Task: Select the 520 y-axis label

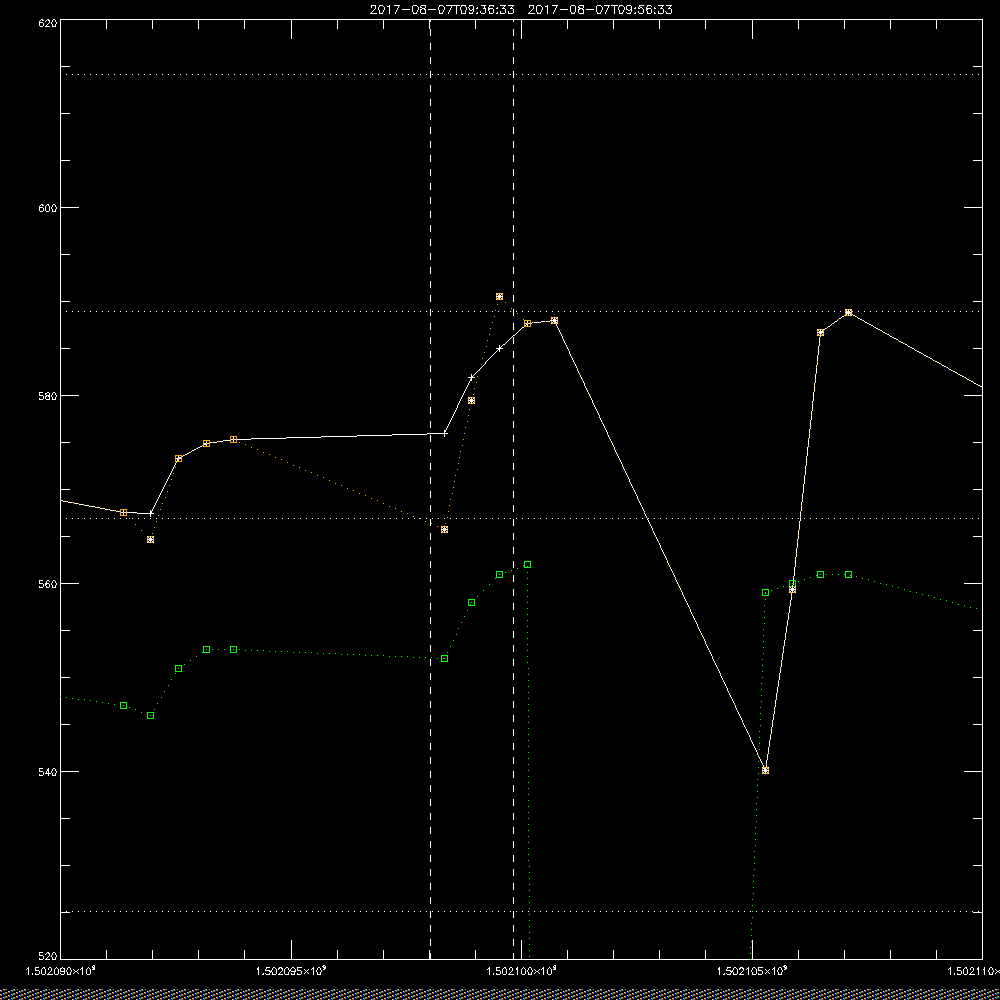Action: pyautogui.click(x=48, y=957)
